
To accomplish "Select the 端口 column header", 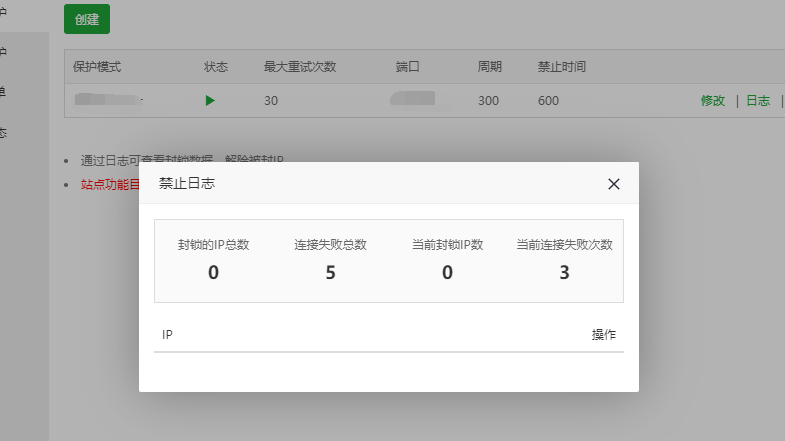I will pyautogui.click(x=407, y=67).
